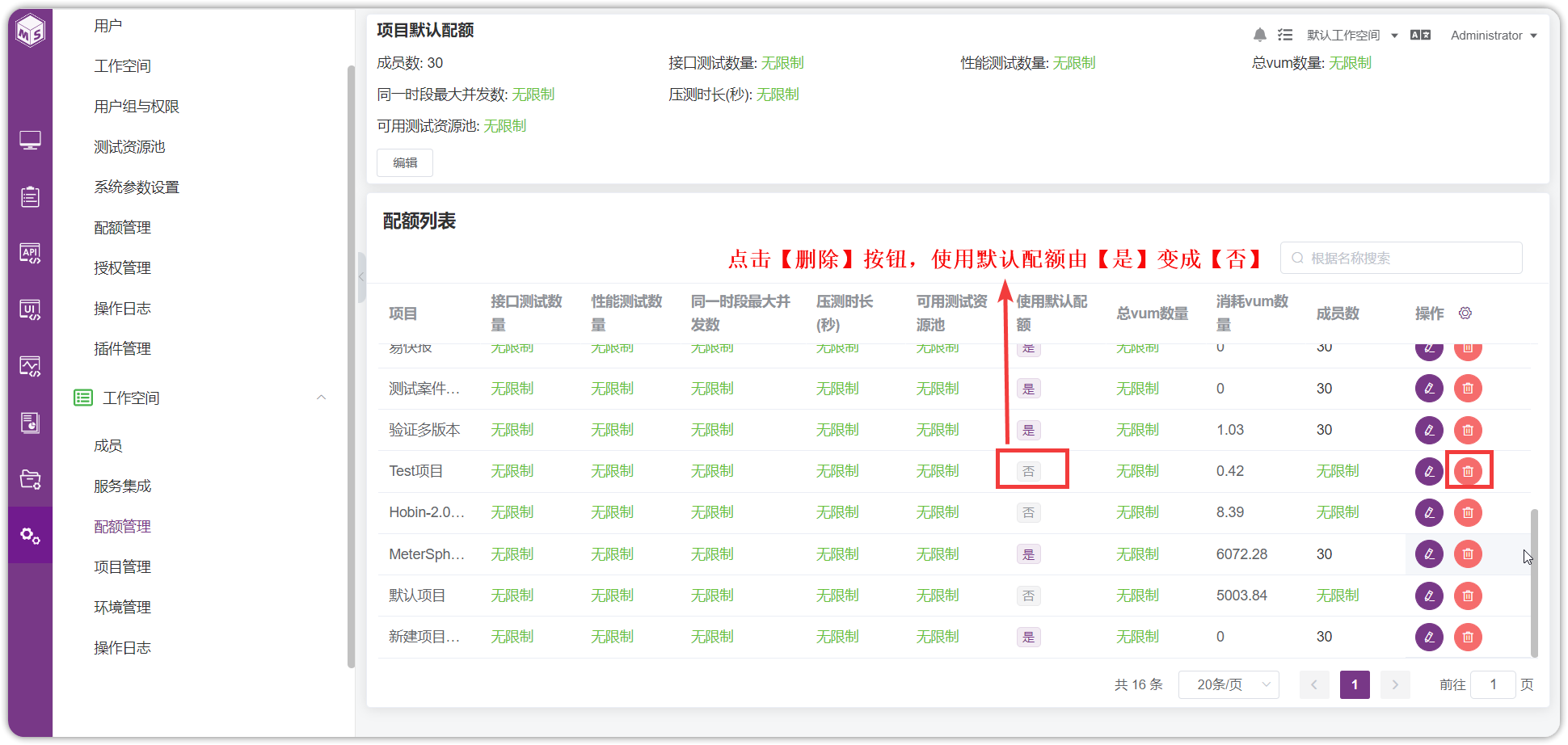Delete quota for 新建项目 row

pos(1468,637)
